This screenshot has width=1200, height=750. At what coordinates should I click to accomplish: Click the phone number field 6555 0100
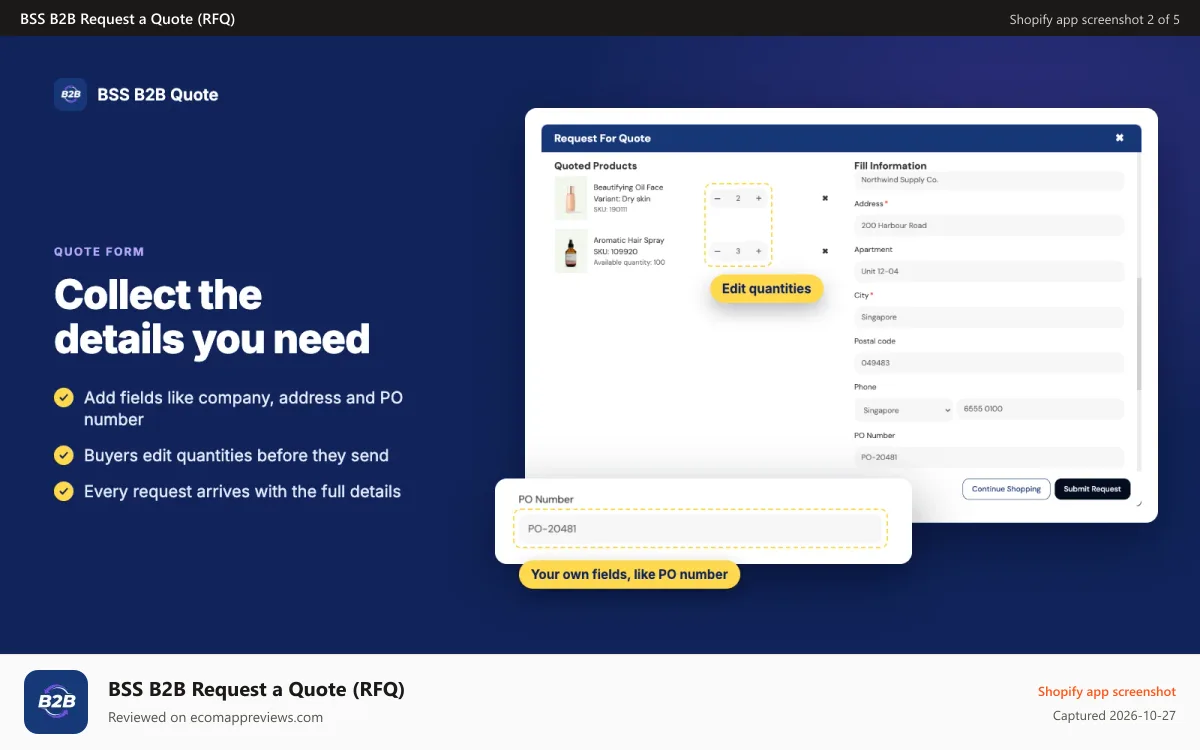click(x=1040, y=410)
